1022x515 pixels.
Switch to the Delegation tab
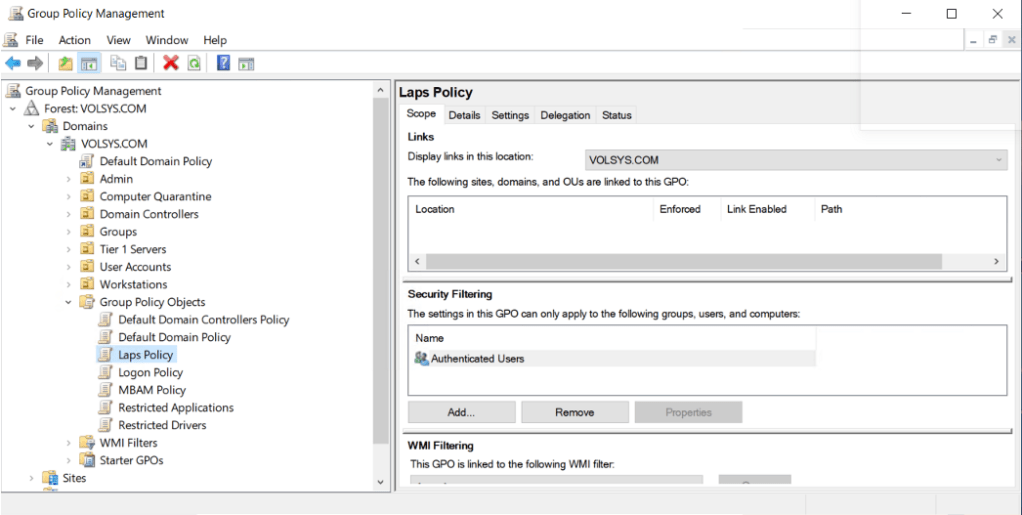click(565, 115)
